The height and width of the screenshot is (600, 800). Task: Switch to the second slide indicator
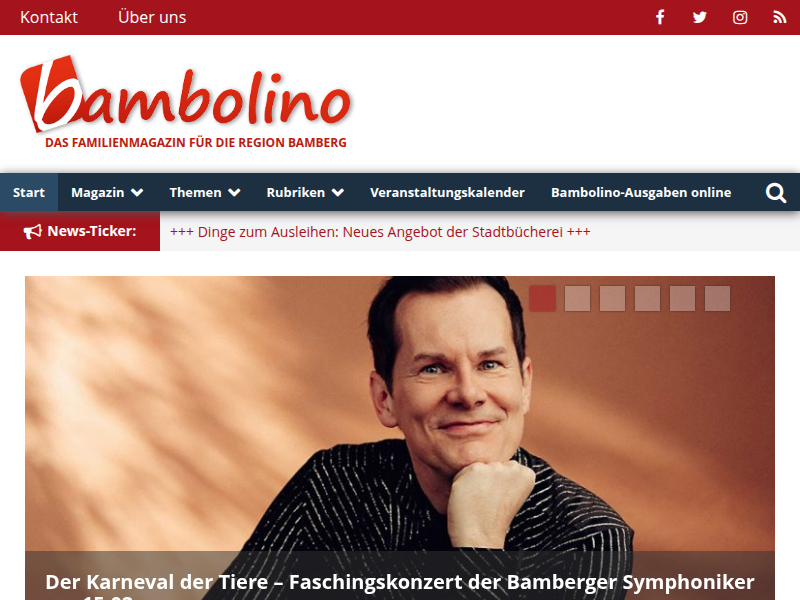(577, 298)
